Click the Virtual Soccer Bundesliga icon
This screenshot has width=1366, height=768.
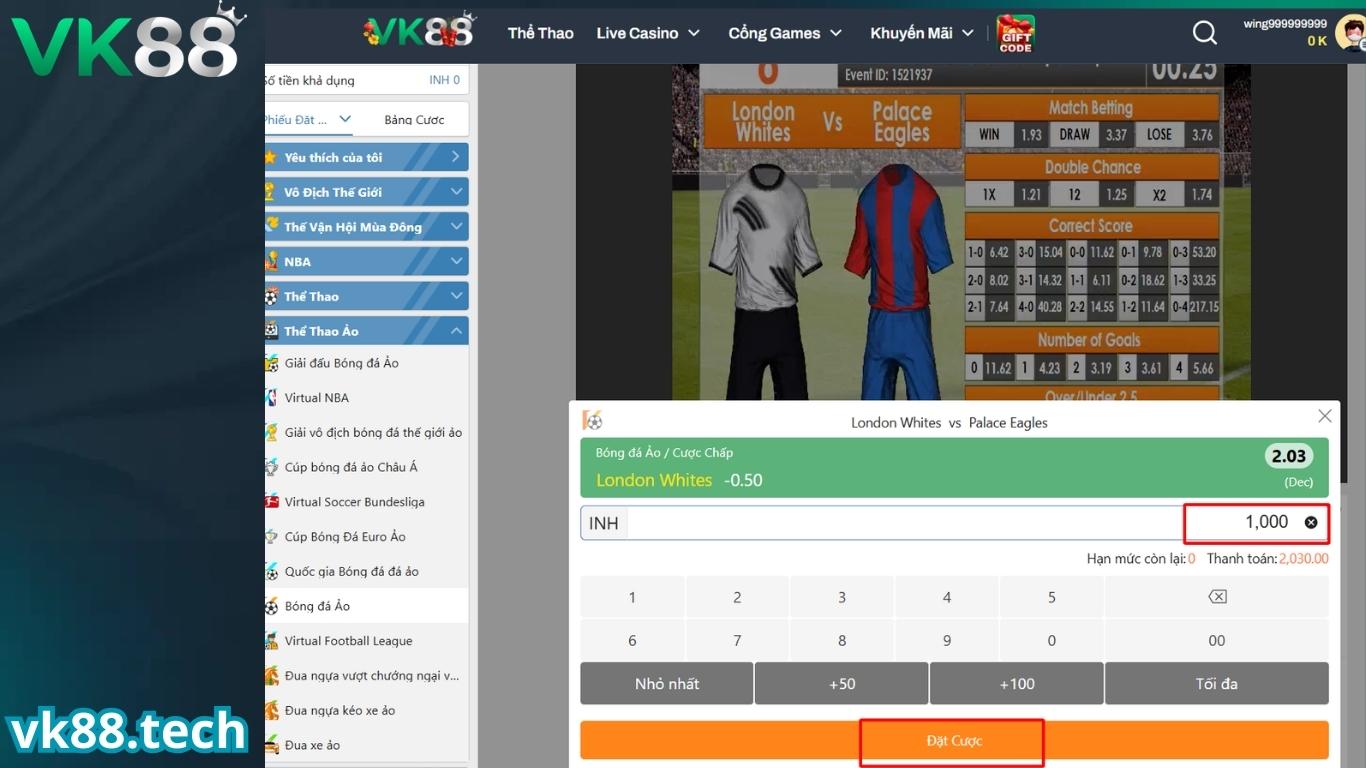(271, 502)
